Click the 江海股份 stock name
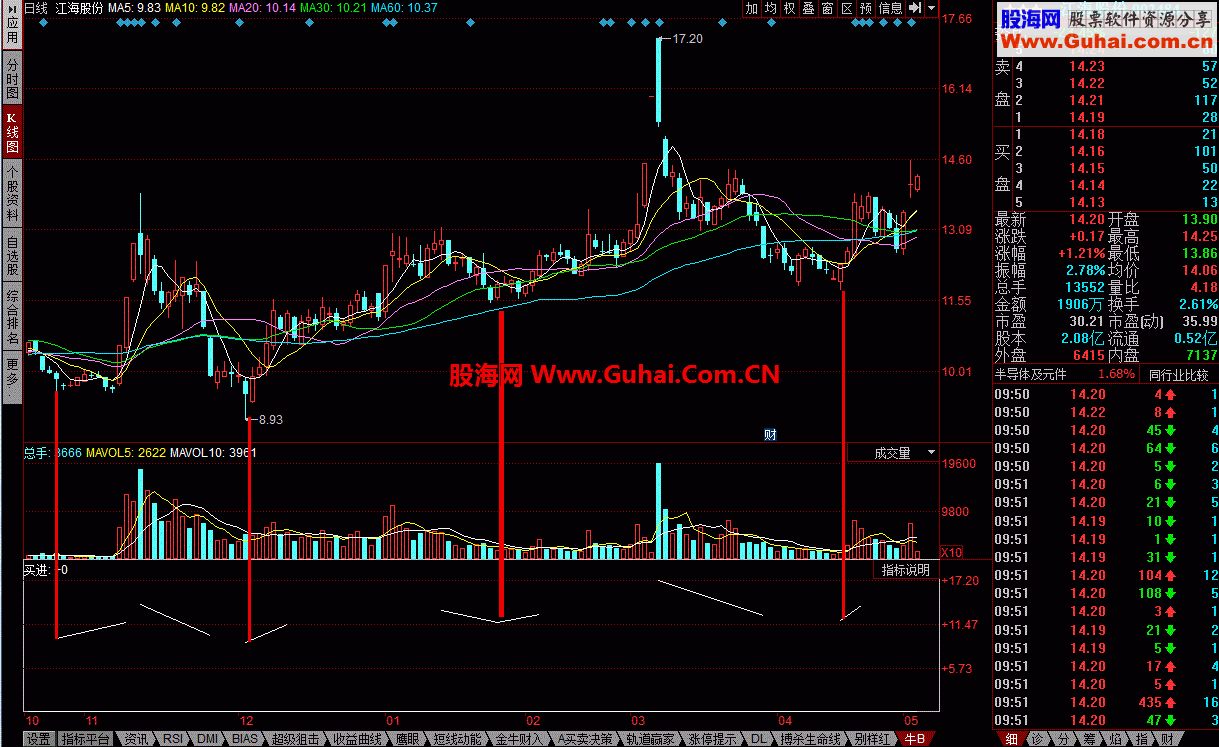The width and height of the screenshot is (1219, 747). pos(80,7)
